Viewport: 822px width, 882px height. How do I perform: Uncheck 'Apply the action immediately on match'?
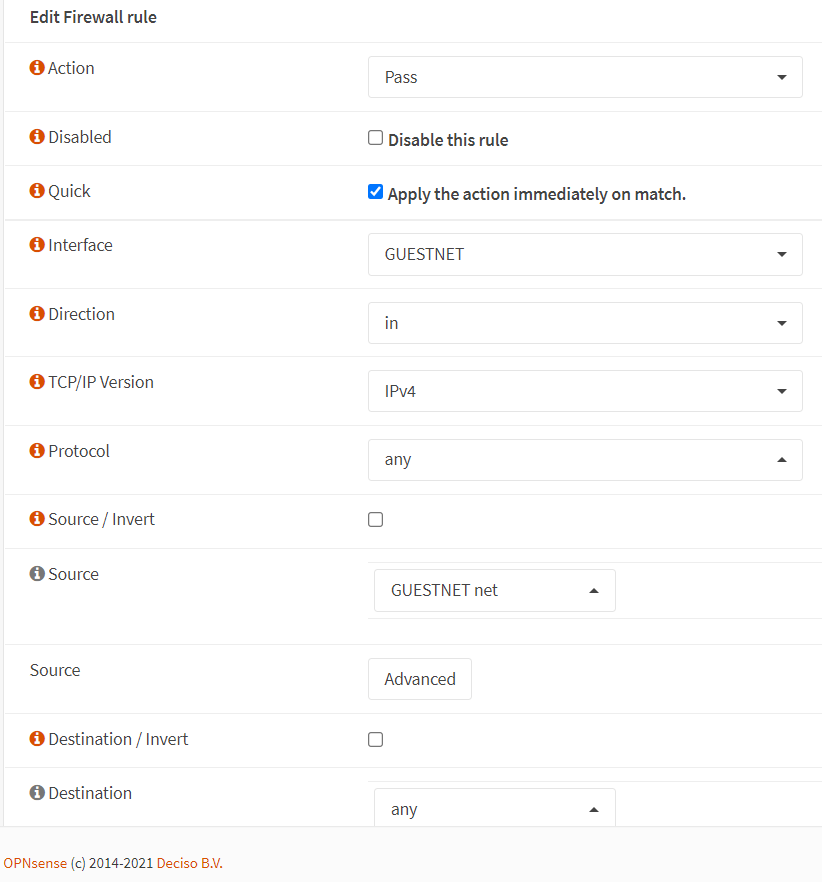[376, 192]
